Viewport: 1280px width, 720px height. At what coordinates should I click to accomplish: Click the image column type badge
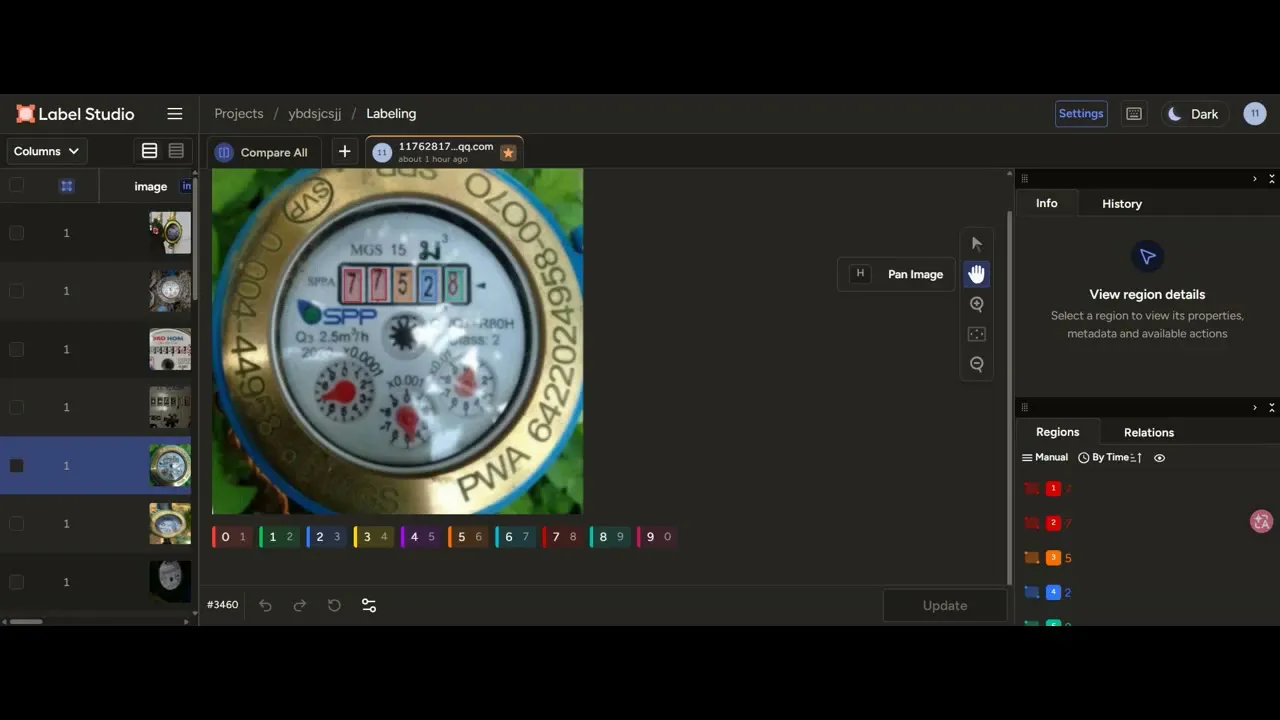187,186
